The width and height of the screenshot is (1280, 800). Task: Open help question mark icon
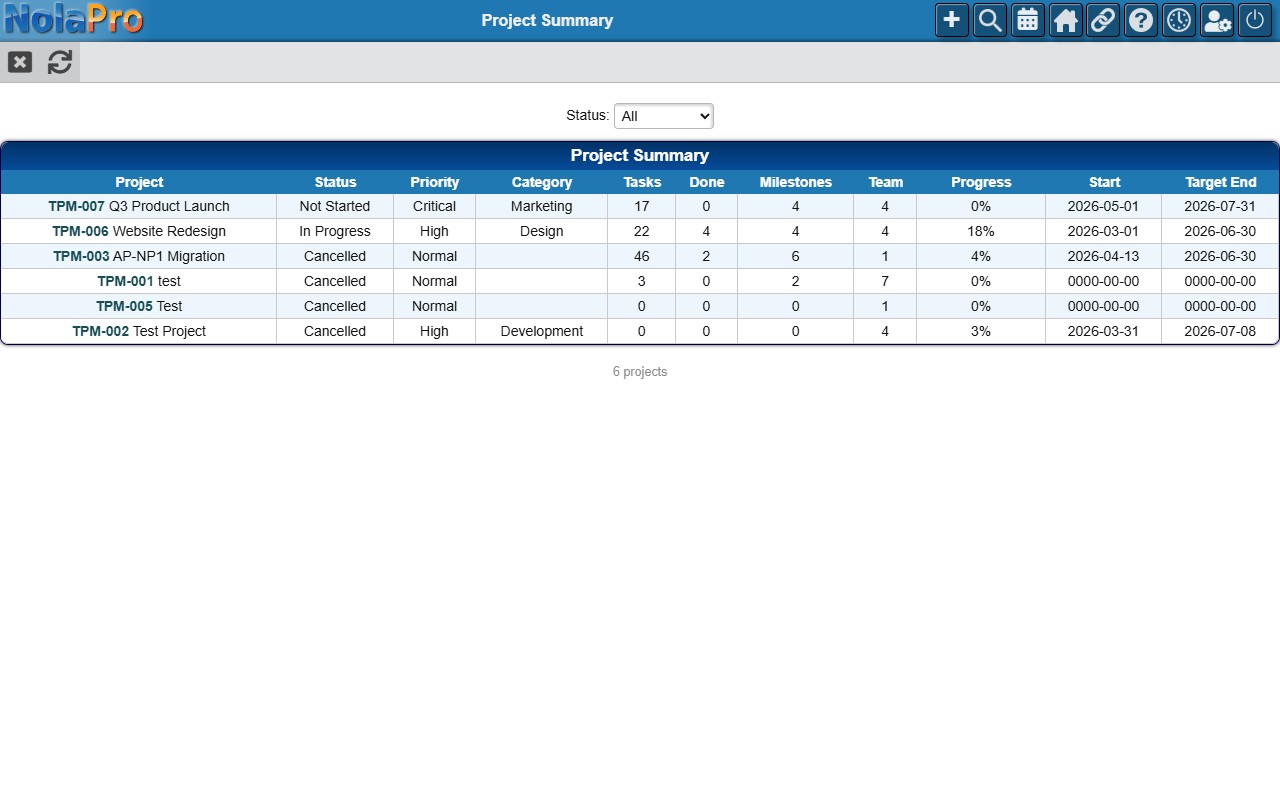point(1141,20)
